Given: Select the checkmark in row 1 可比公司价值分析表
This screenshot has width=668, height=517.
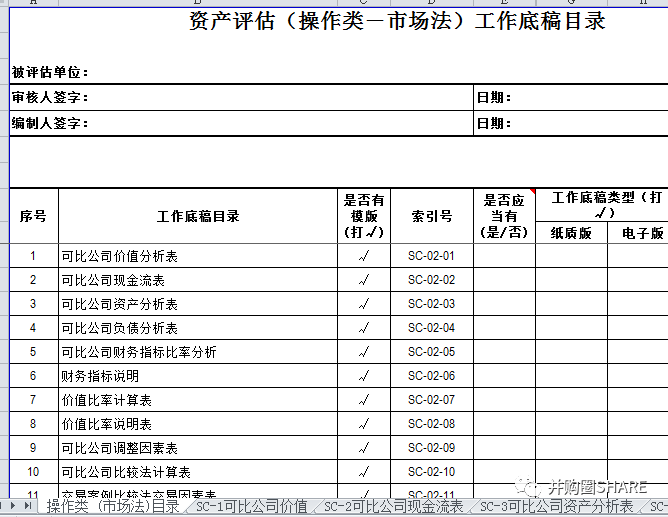Looking at the screenshot, I should [x=363, y=256].
